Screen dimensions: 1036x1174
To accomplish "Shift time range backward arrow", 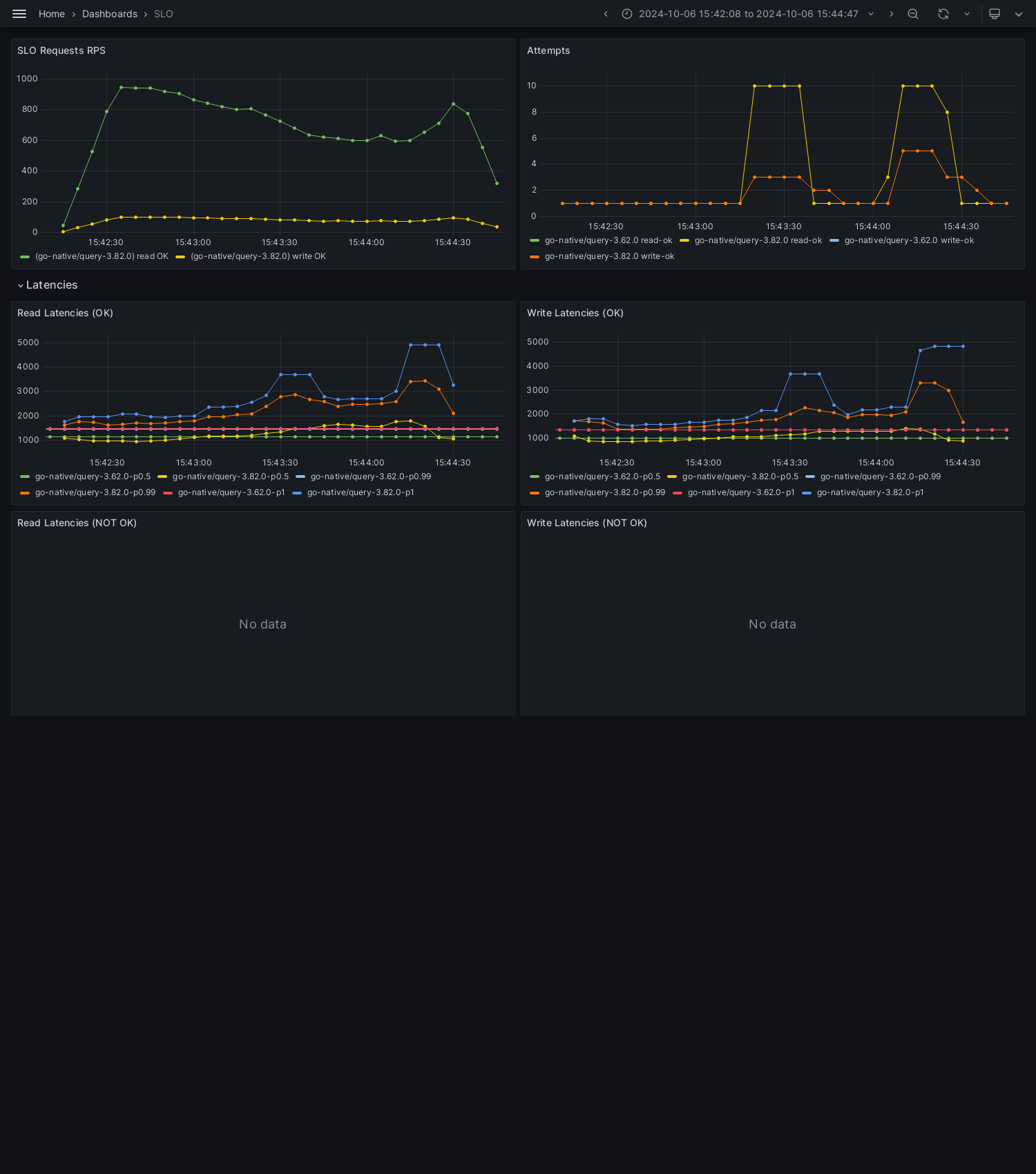I will coord(606,14).
